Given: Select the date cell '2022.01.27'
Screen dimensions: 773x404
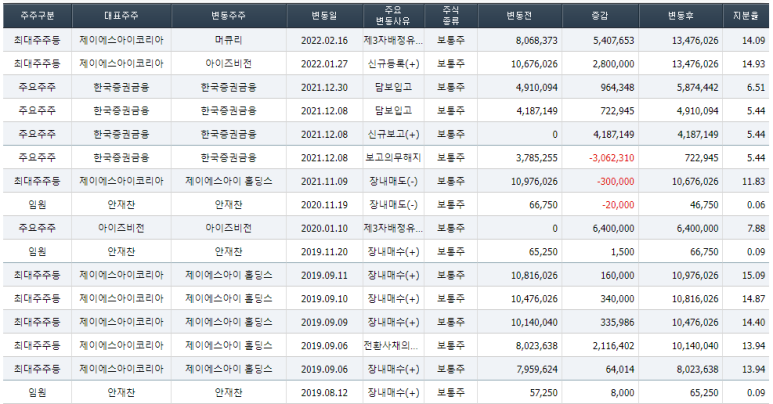Looking at the screenshot, I should 324,64.
